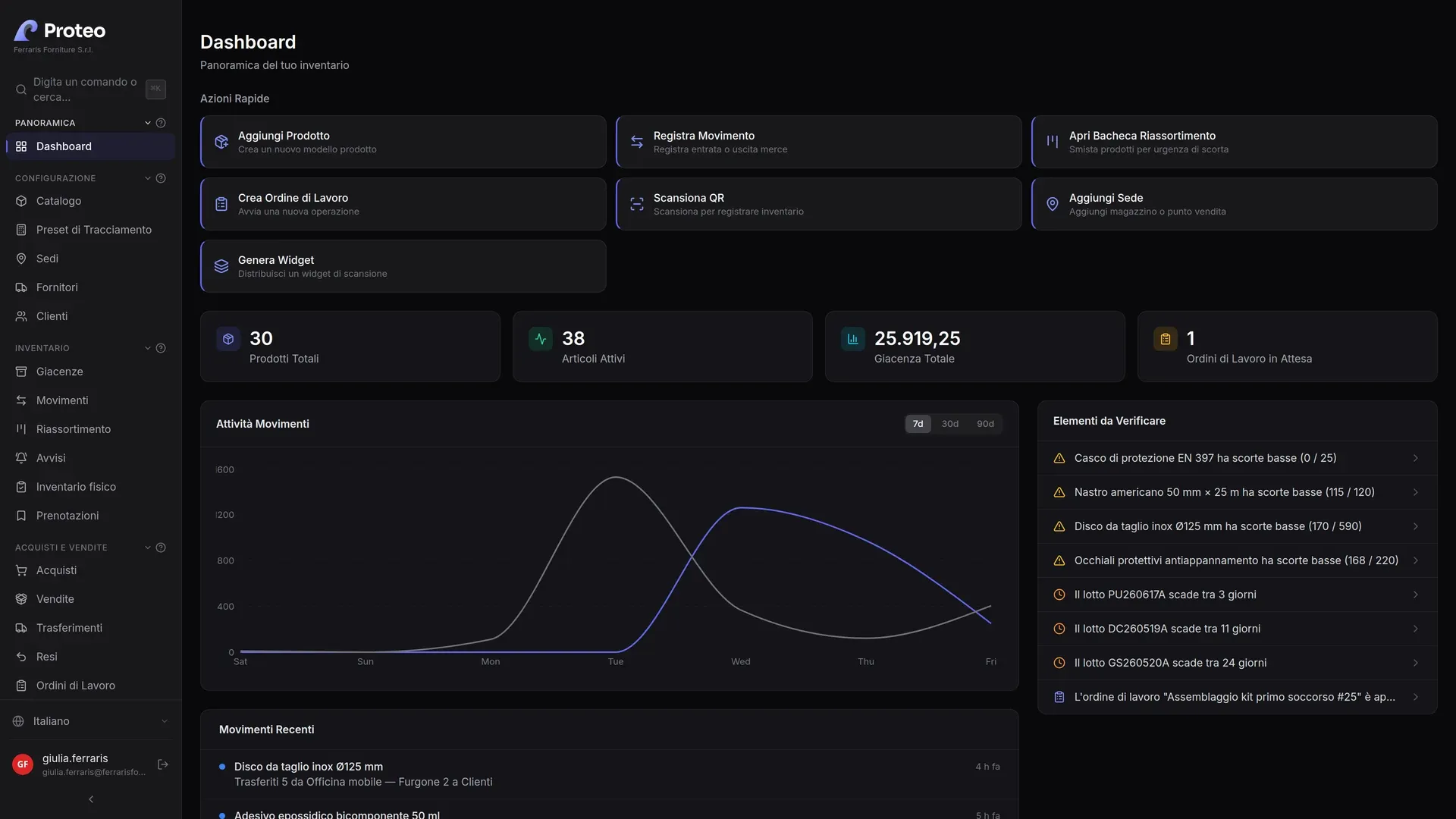Click the help icon next to ACQUISTI E VENDITE

(x=161, y=548)
